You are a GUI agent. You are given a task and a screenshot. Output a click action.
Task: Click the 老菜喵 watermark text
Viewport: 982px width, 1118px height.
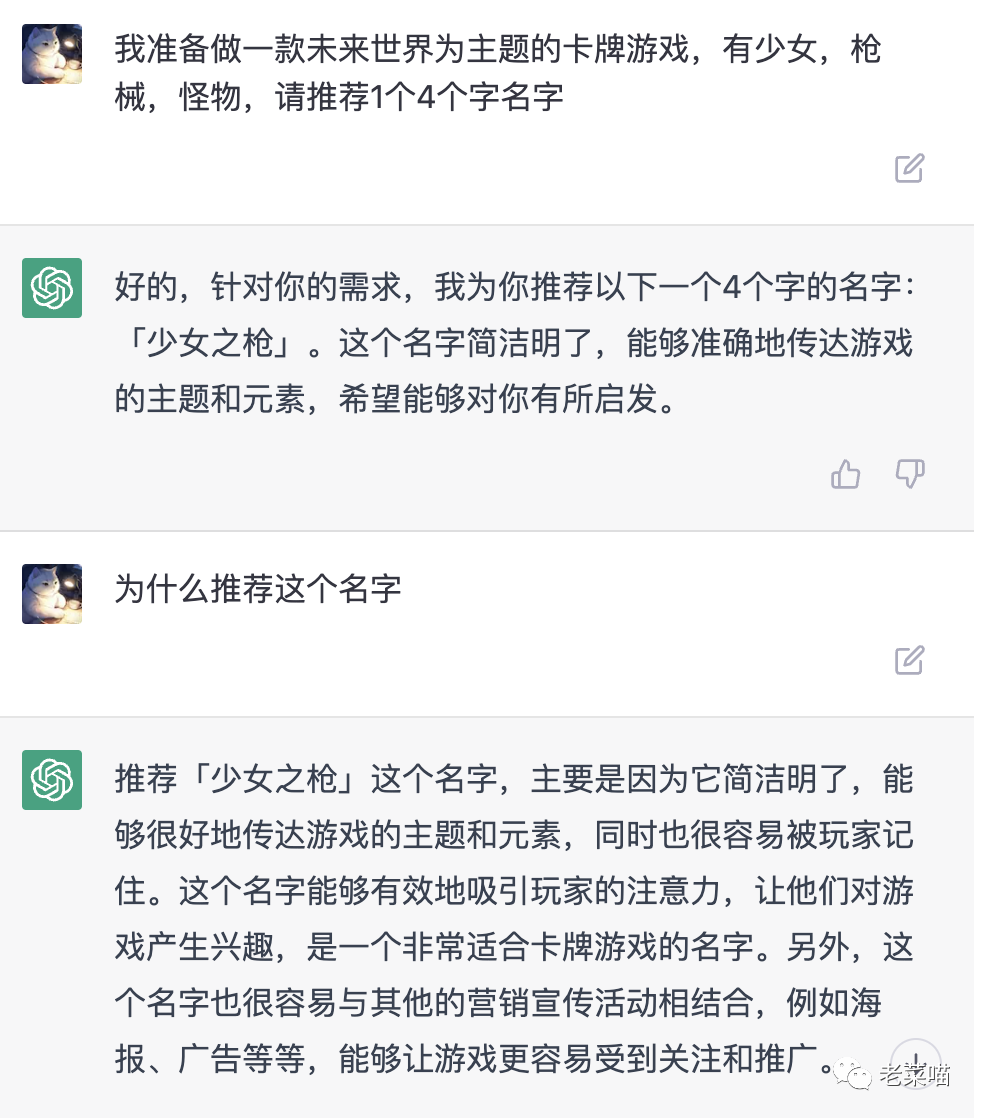click(x=915, y=1075)
